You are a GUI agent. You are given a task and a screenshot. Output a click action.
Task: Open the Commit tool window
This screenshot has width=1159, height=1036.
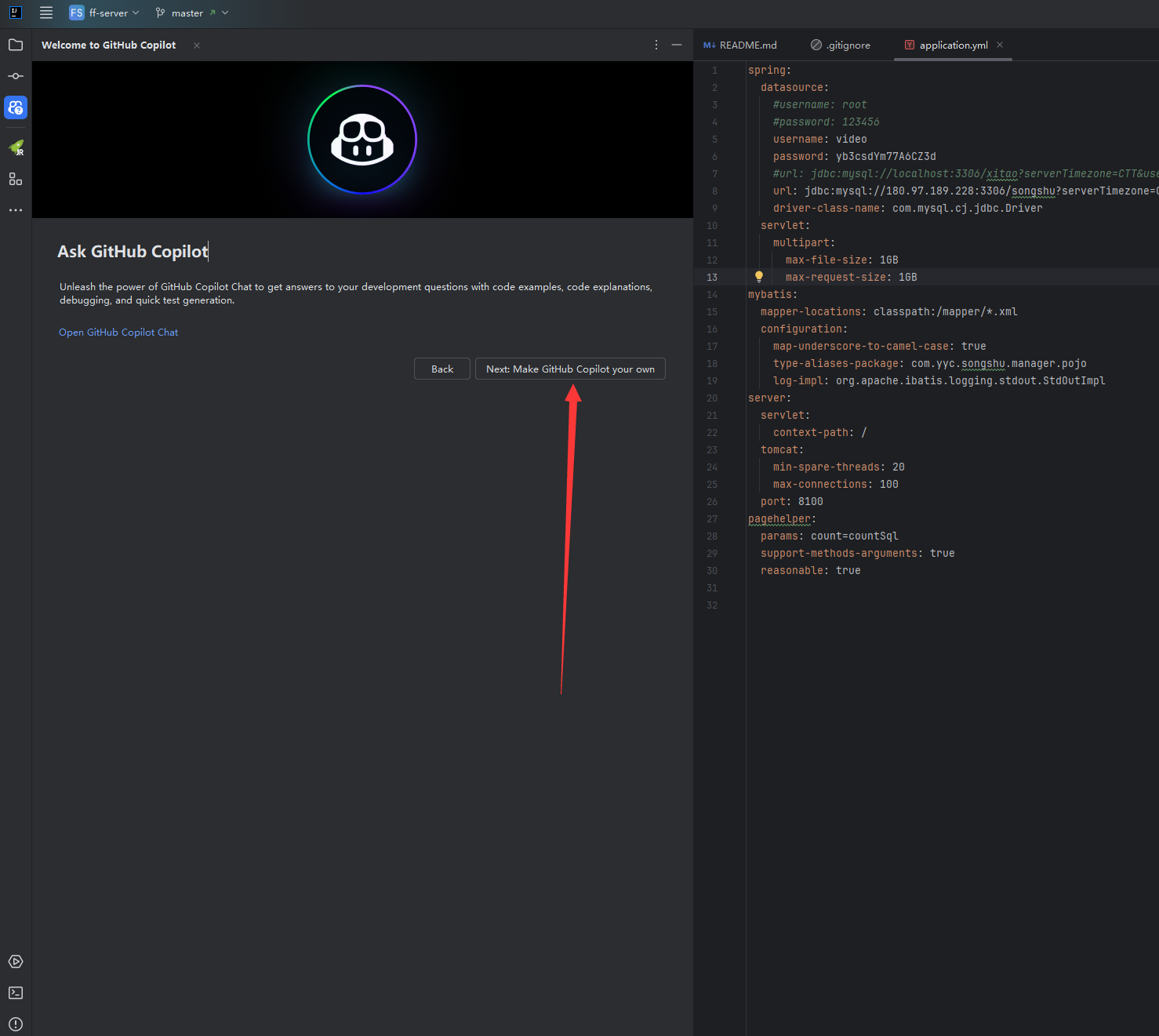coord(16,76)
